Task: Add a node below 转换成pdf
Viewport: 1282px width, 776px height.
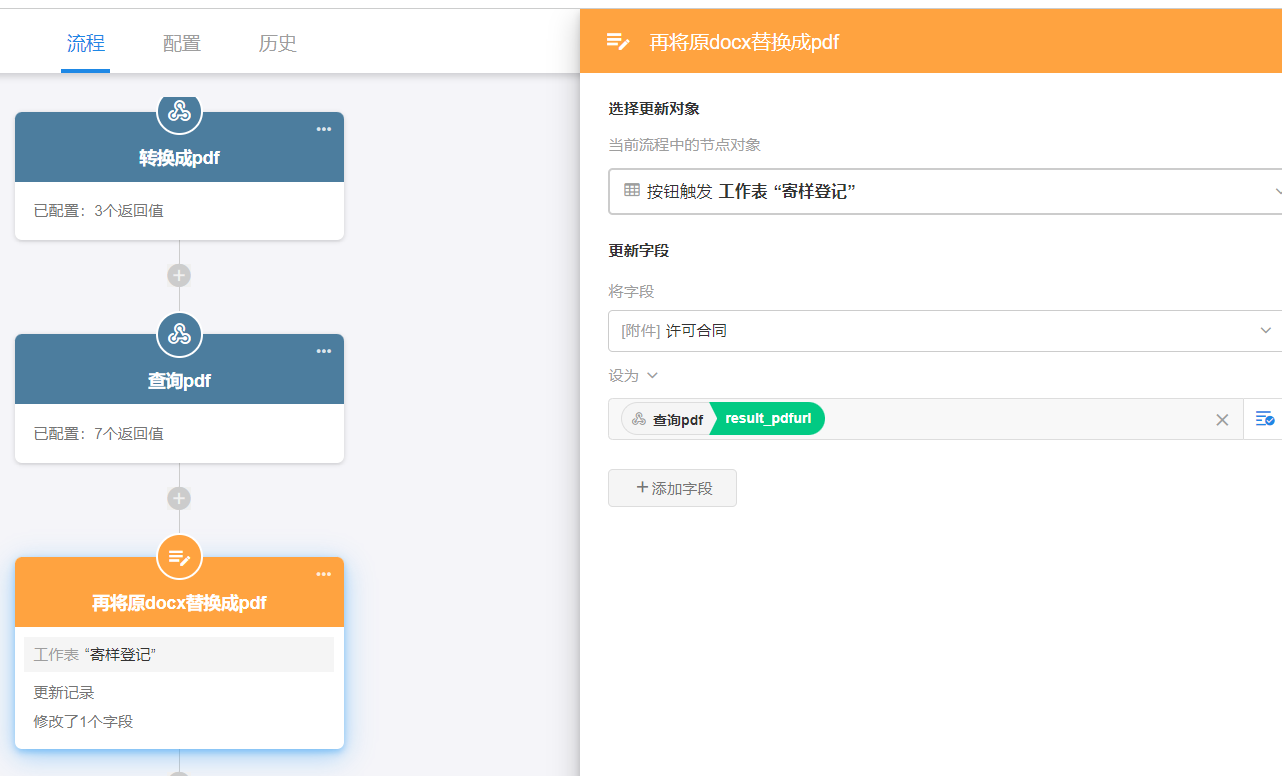Action: point(179,275)
